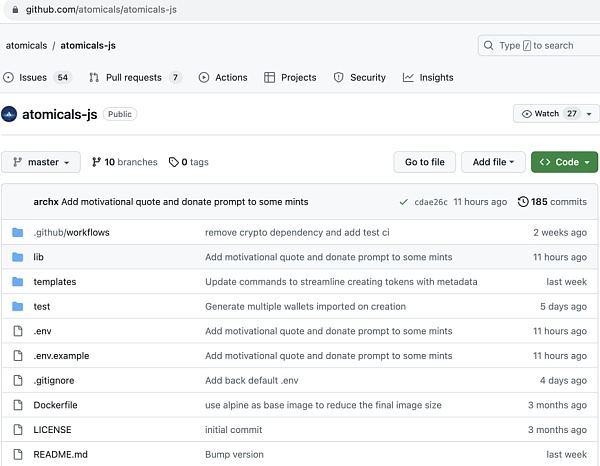The width and height of the screenshot is (600, 466).
Task: Click the file icon beside Dockerfile
Action: coord(17,405)
